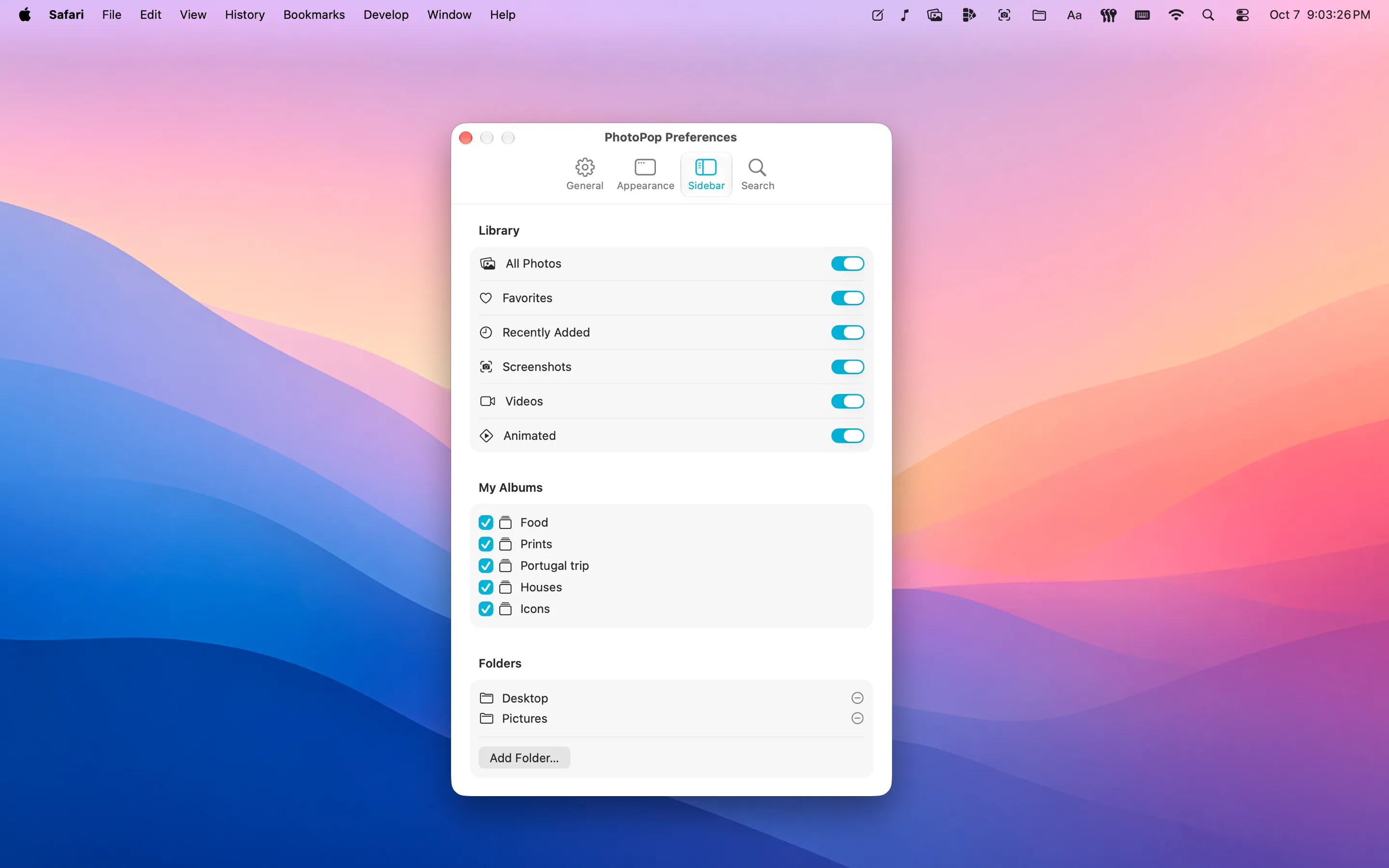Close the PhotoPop Preferences window
Image resolution: width=1389 pixels, height=868 pixels.
pyautogui.click(x=465, y=138)
